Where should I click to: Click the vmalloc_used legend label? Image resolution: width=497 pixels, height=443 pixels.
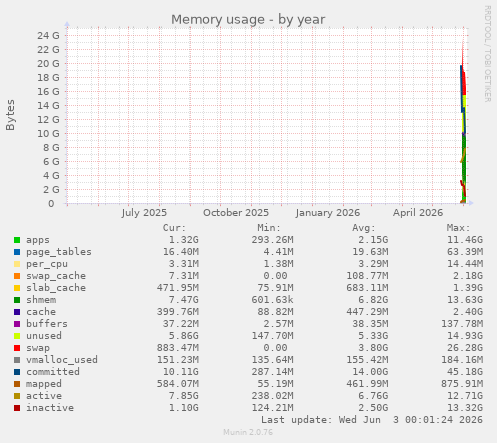pyautogui.click(x=62, y=360)
